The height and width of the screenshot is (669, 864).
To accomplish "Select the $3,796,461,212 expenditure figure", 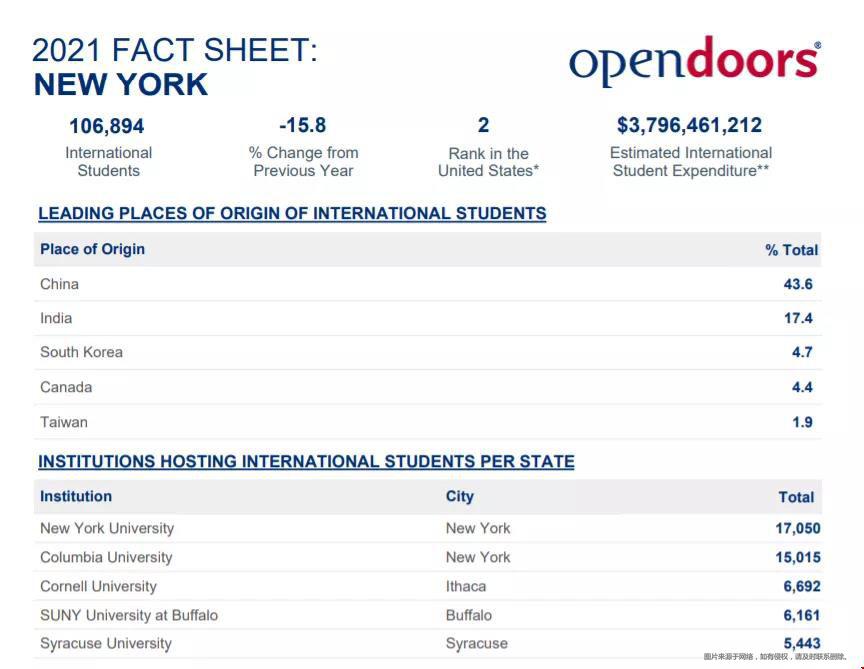I will [x=689, y=125].
